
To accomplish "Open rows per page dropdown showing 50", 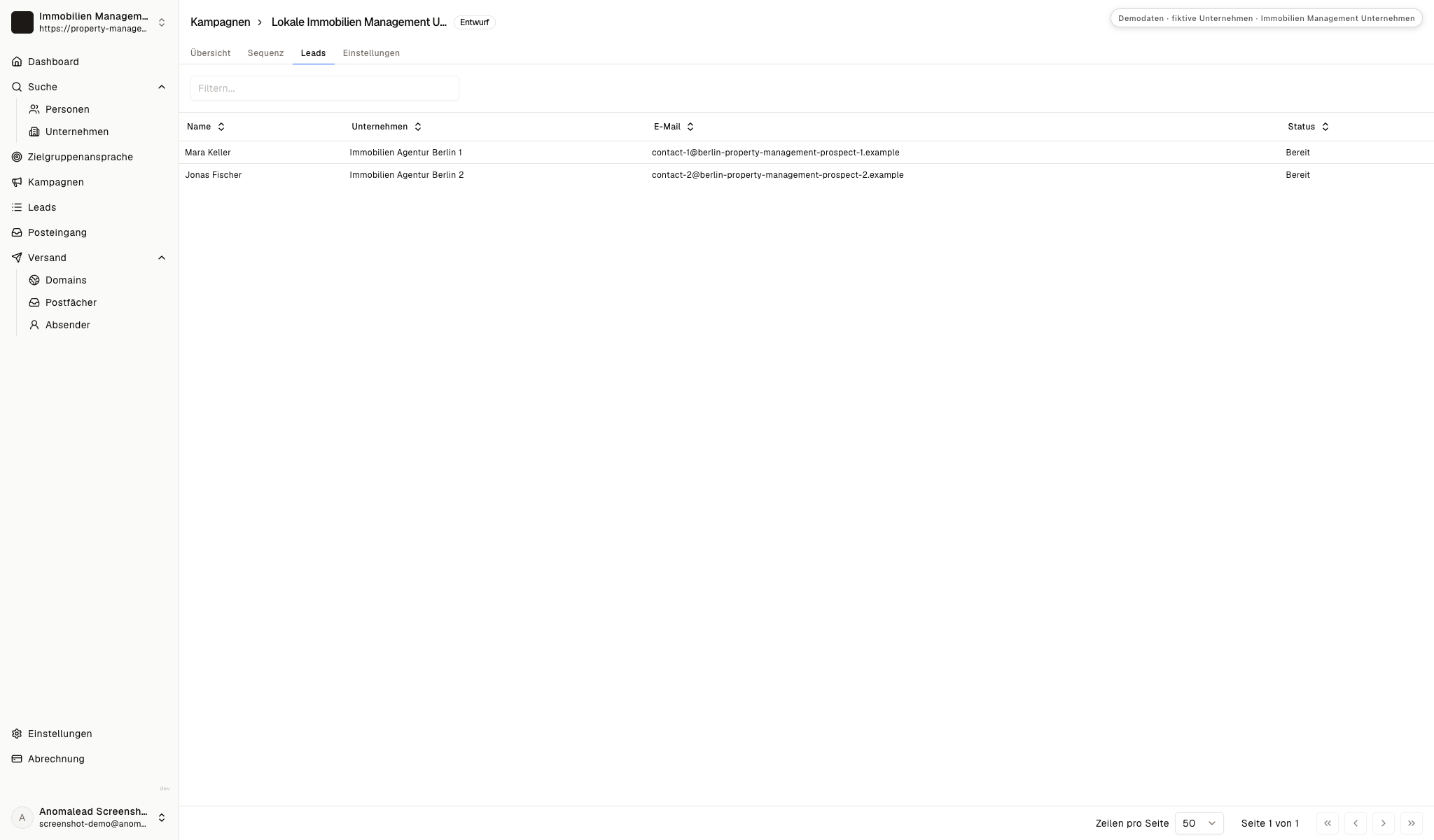I will (1199, 823).
